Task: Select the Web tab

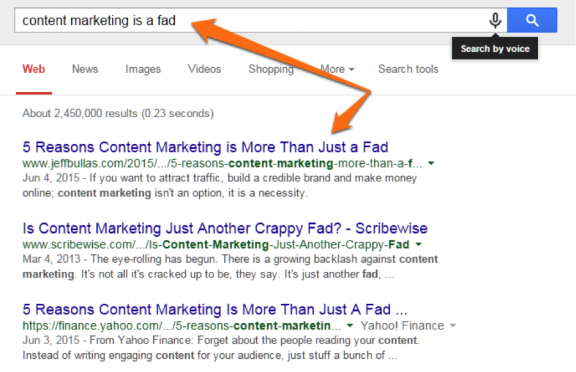Action: (x=34, y=69)
